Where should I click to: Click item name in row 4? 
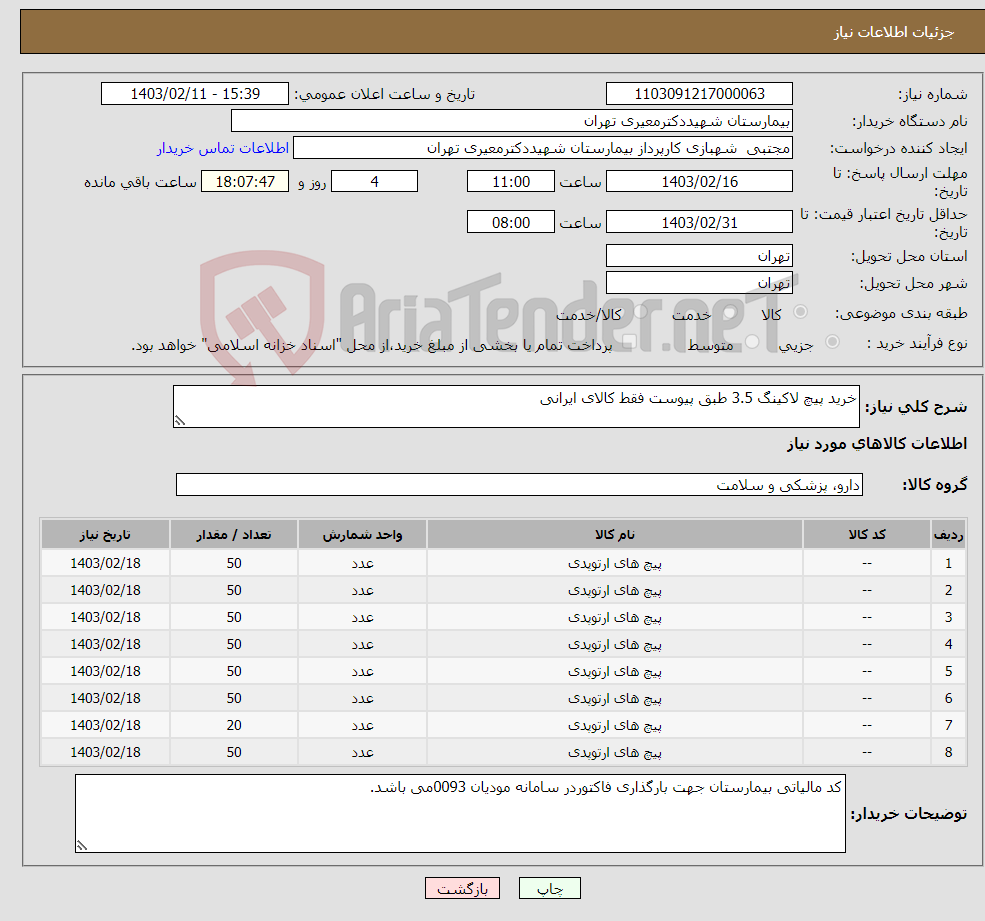click(x=615, y=645)
